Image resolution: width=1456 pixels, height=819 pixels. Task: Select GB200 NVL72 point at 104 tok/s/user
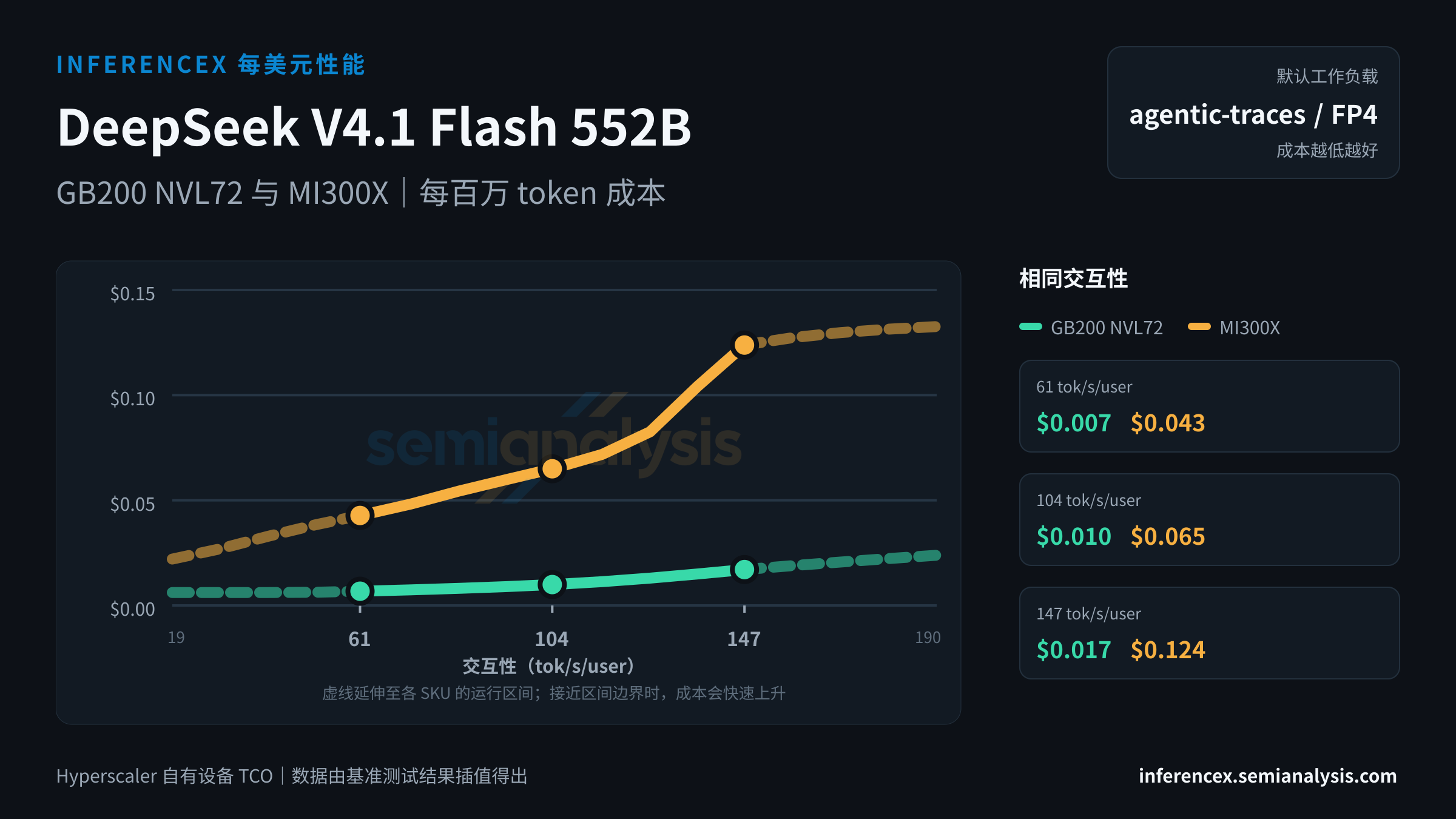click(552, 584)
